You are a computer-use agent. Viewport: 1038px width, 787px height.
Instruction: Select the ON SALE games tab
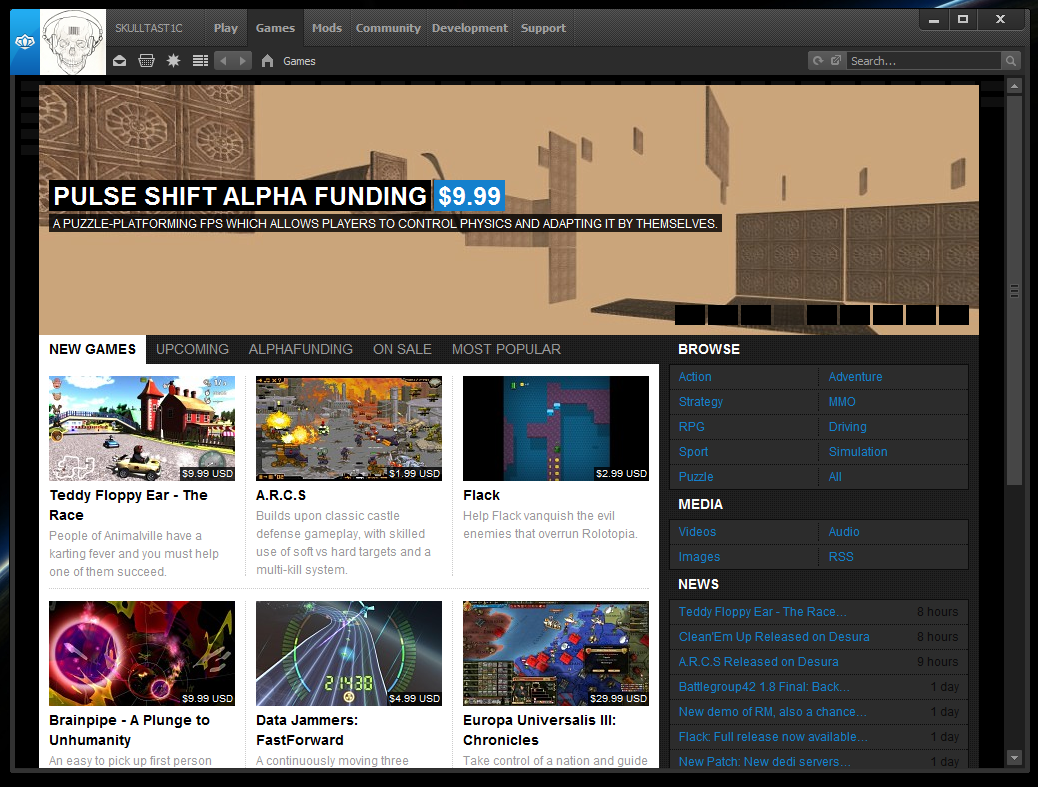pyautogui.click(x=402, y=349)
